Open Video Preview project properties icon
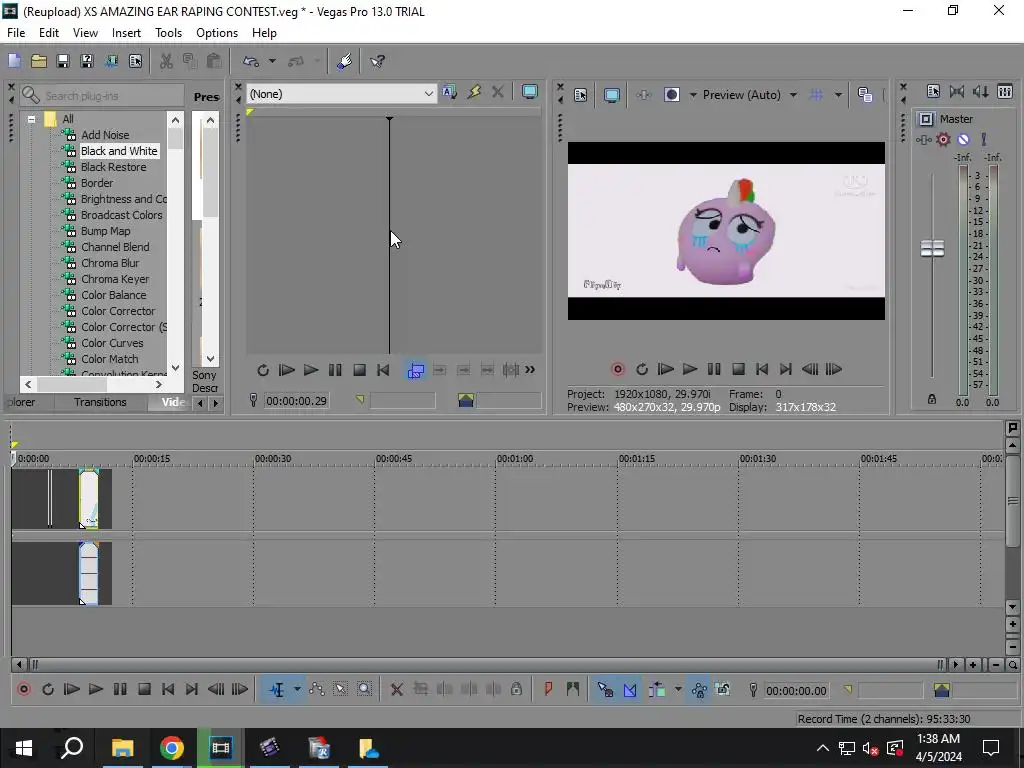Screen dimensions: 1024x768 tap(581, 95)
